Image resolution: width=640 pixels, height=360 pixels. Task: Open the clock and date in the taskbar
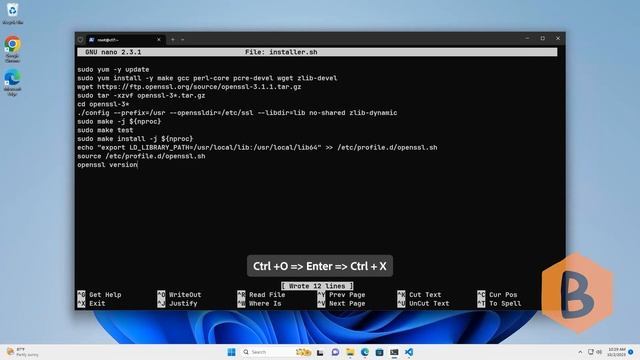coord(616,352)
